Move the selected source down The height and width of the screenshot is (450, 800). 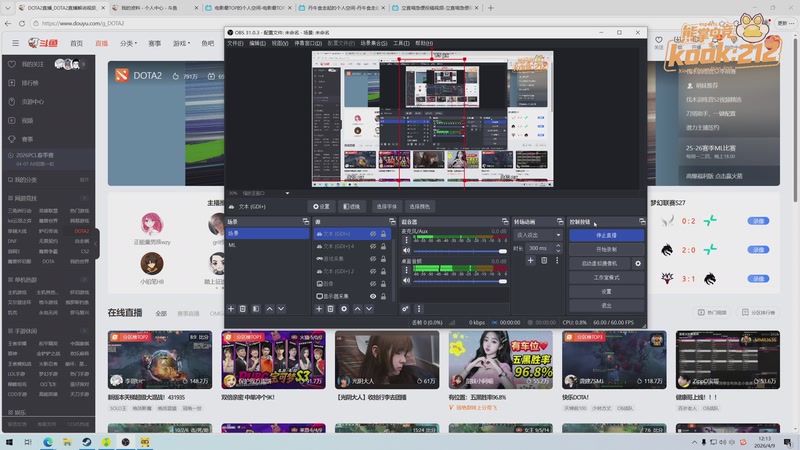point(369,309)
